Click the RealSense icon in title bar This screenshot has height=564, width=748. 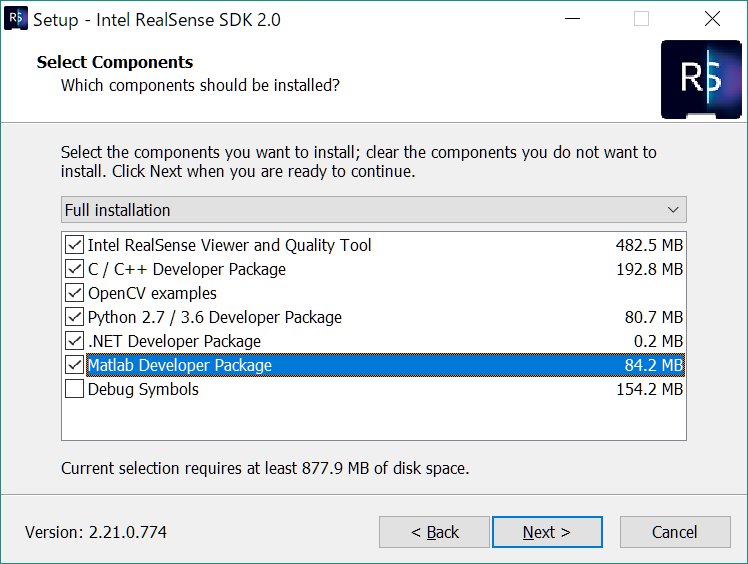point(15,19)
